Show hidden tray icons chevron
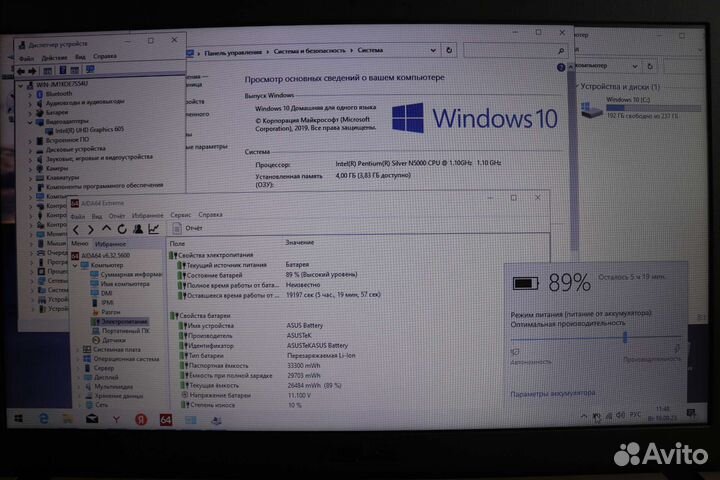 584,416
